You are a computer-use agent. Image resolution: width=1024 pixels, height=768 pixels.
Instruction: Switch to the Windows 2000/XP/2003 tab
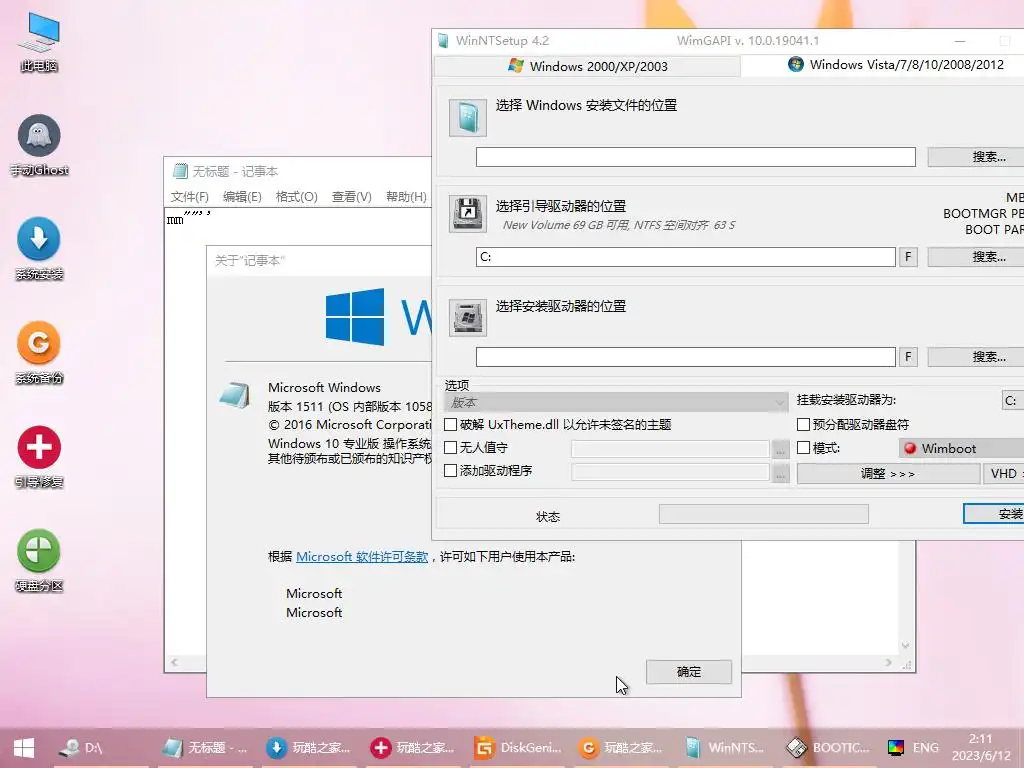point(587,66)
